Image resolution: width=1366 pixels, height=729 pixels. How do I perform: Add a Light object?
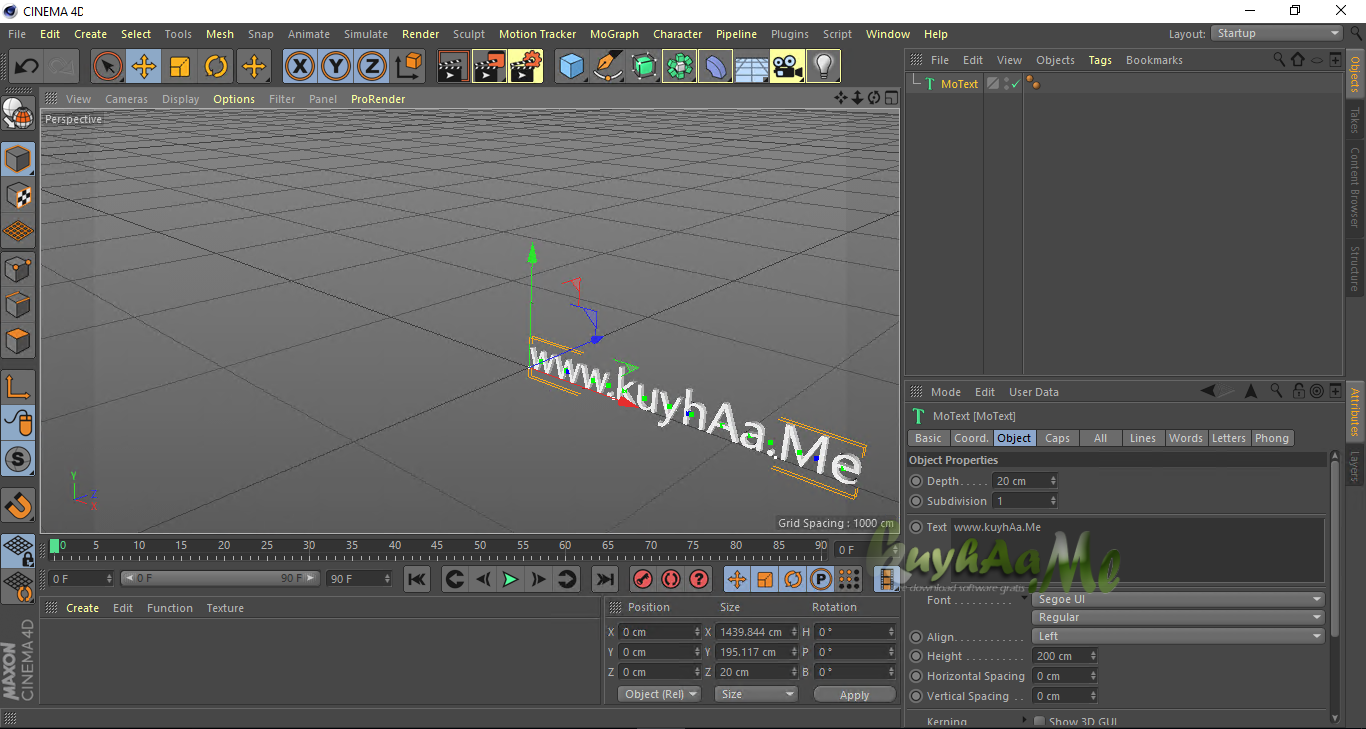click(823, 67)
